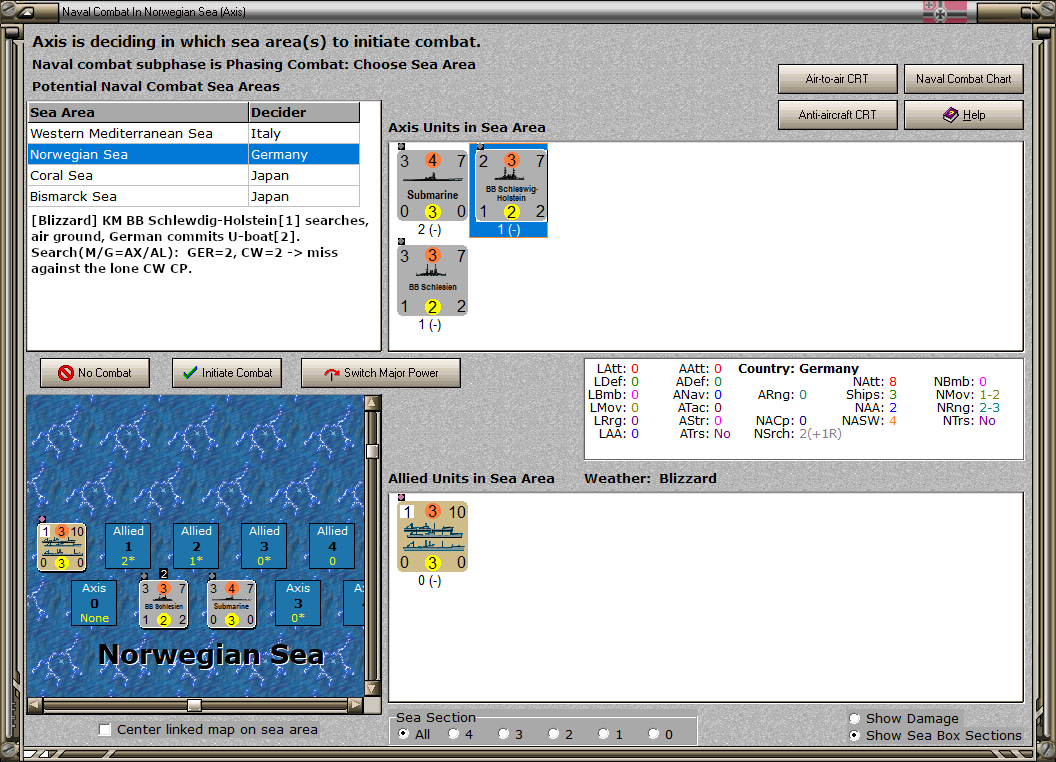This screenshot has width=1056, height=762.
Task: Click map horizontal scrollbar right arrow
Action: click(x=356, y=705)
